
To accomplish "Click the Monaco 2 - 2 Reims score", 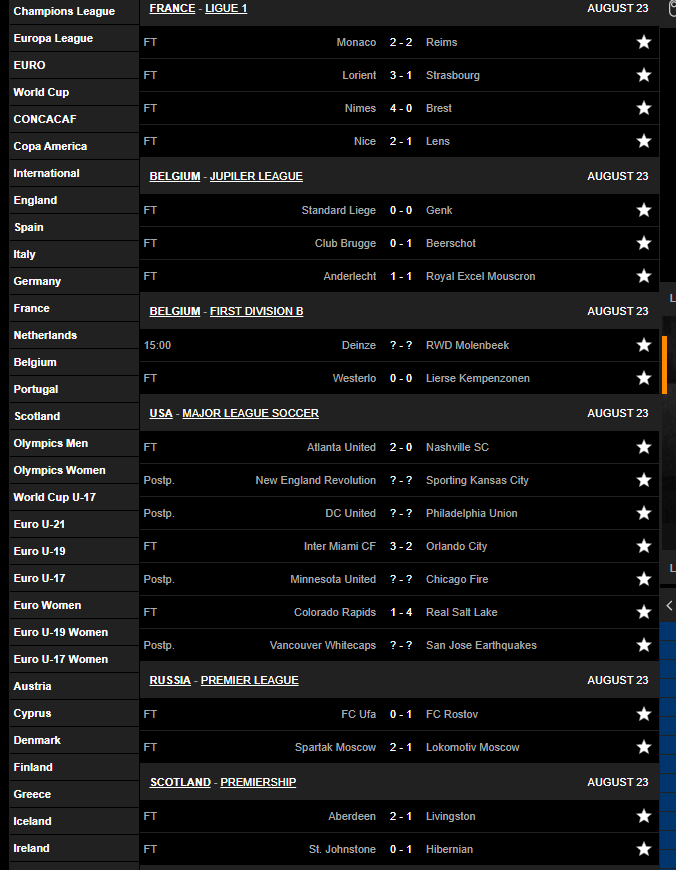I will (401, 42).
